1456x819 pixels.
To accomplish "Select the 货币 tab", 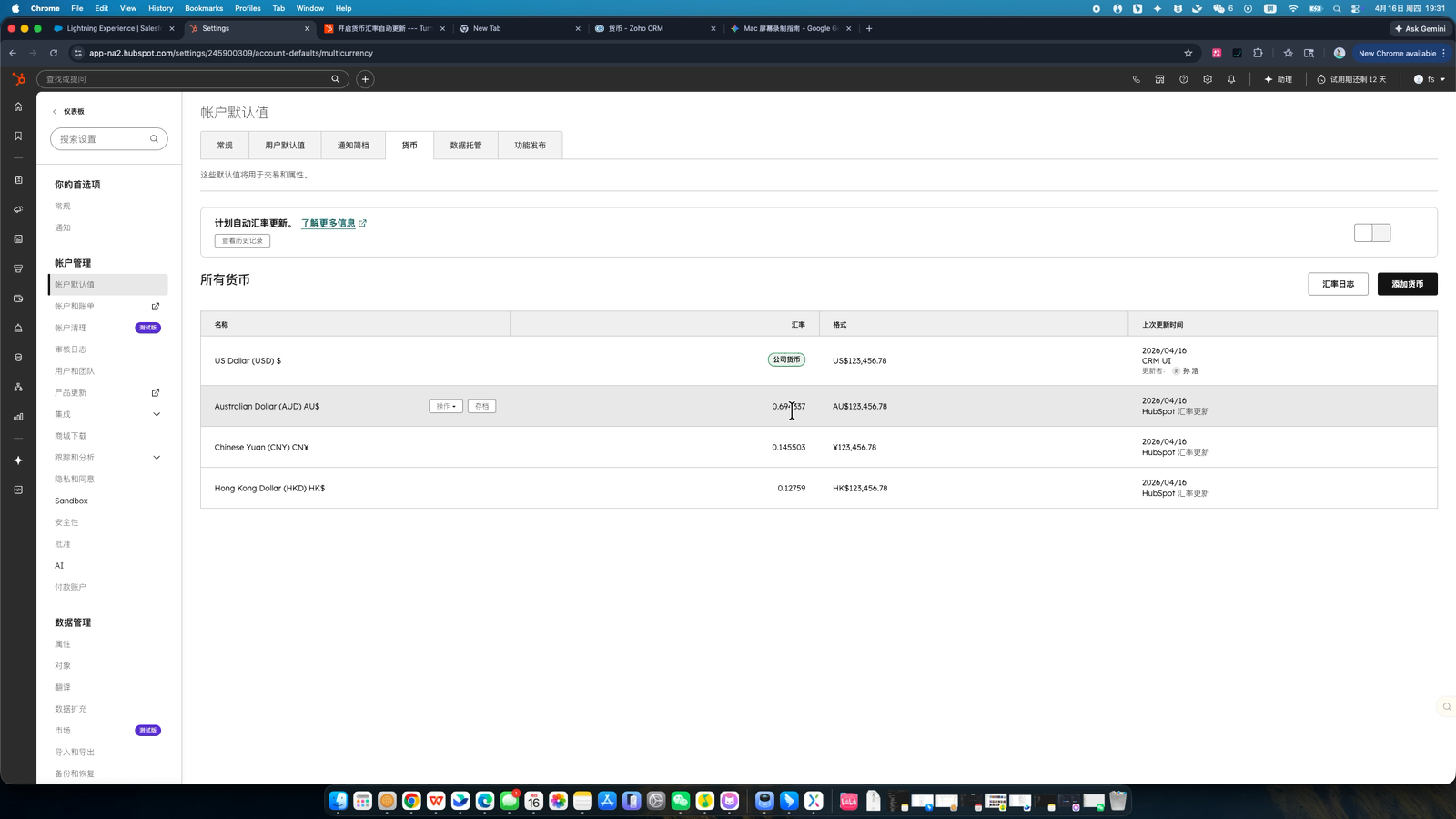I will click(409, 145).
